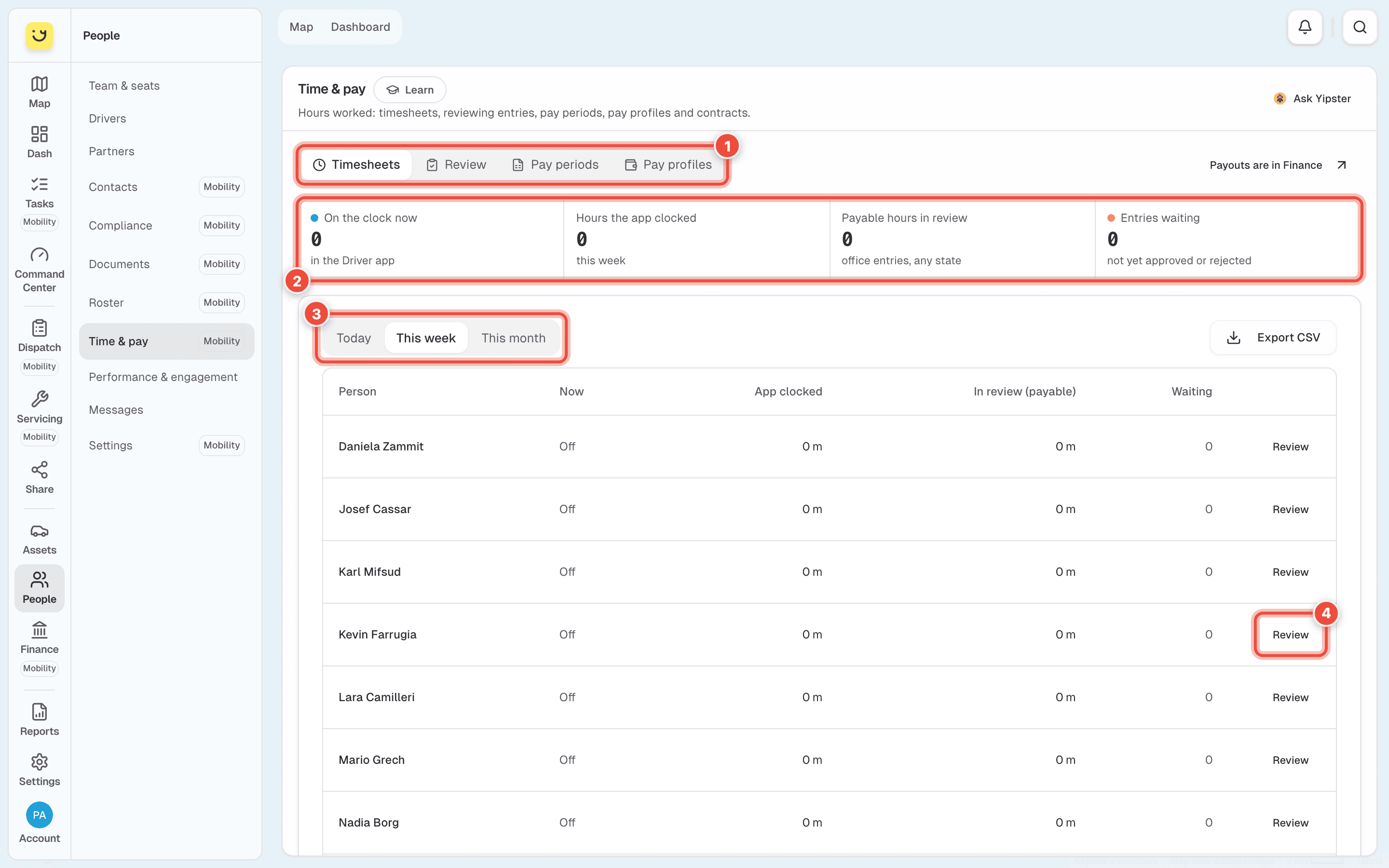Select Time & pay menu item

pos(166,341)
